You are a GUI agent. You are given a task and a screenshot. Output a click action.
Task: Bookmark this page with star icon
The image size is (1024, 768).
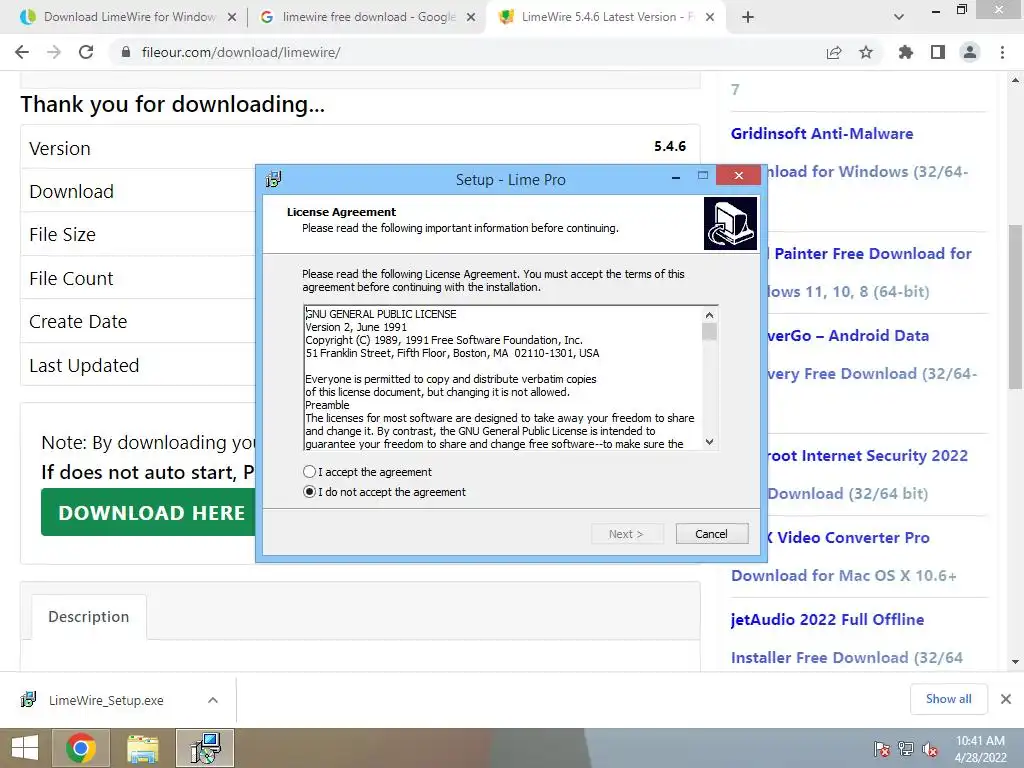866,52
